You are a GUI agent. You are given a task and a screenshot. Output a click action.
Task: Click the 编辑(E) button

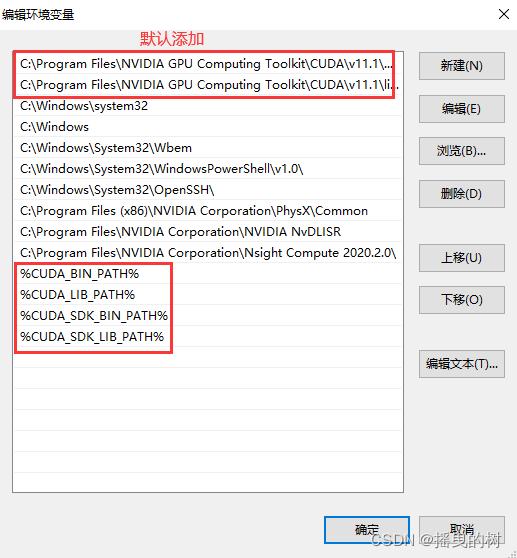pos(461,109)
